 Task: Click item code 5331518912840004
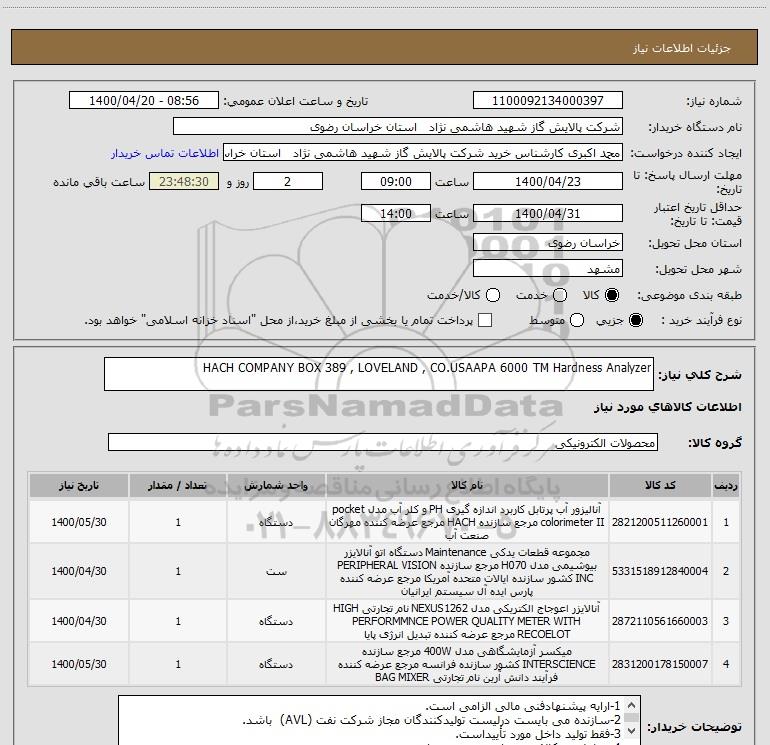[660, 571]
